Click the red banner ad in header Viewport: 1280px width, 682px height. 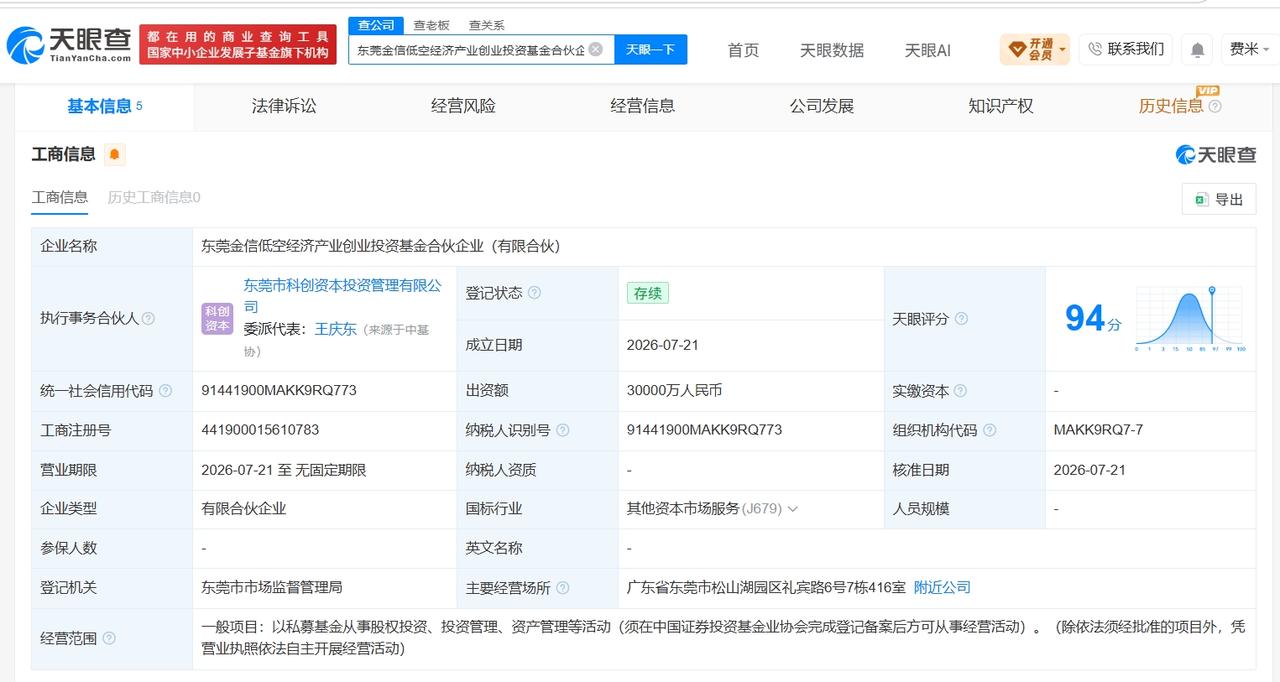(238, 44)
